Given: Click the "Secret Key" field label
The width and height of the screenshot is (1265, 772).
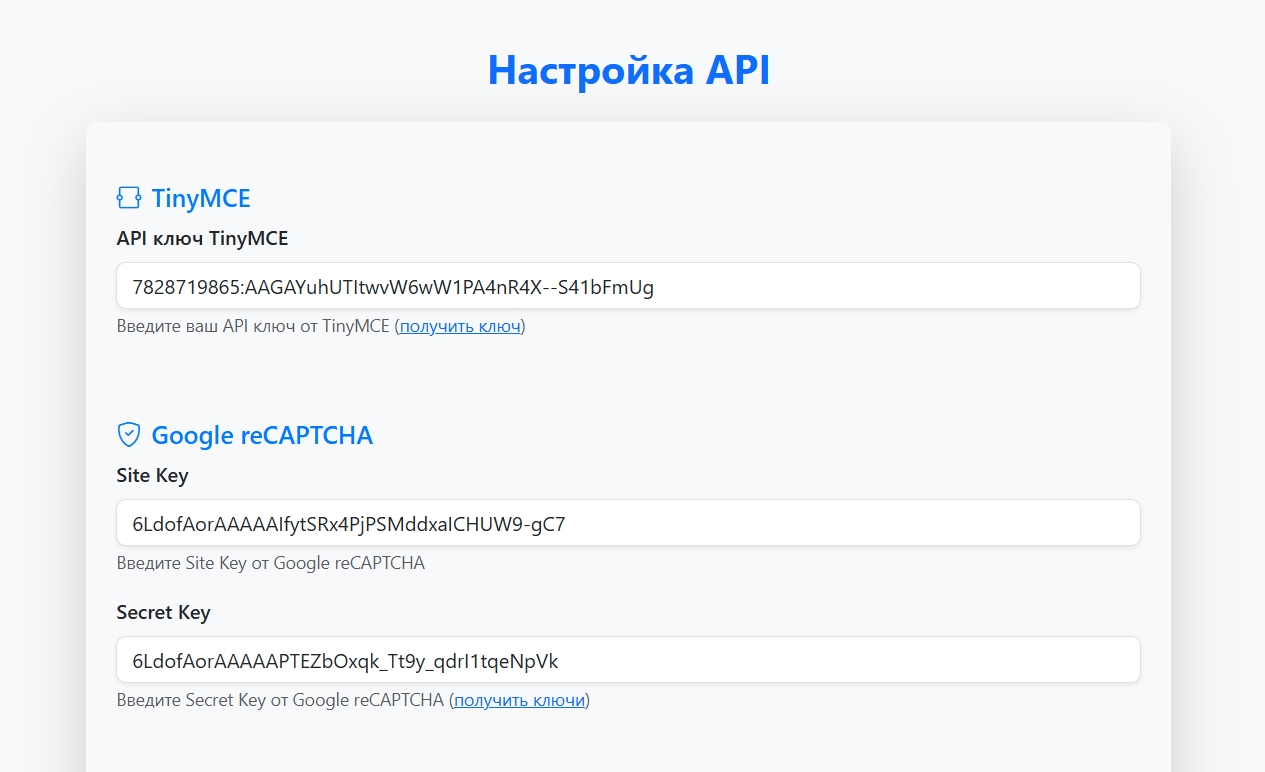Looking at the screenshot, I should [163, 612].
